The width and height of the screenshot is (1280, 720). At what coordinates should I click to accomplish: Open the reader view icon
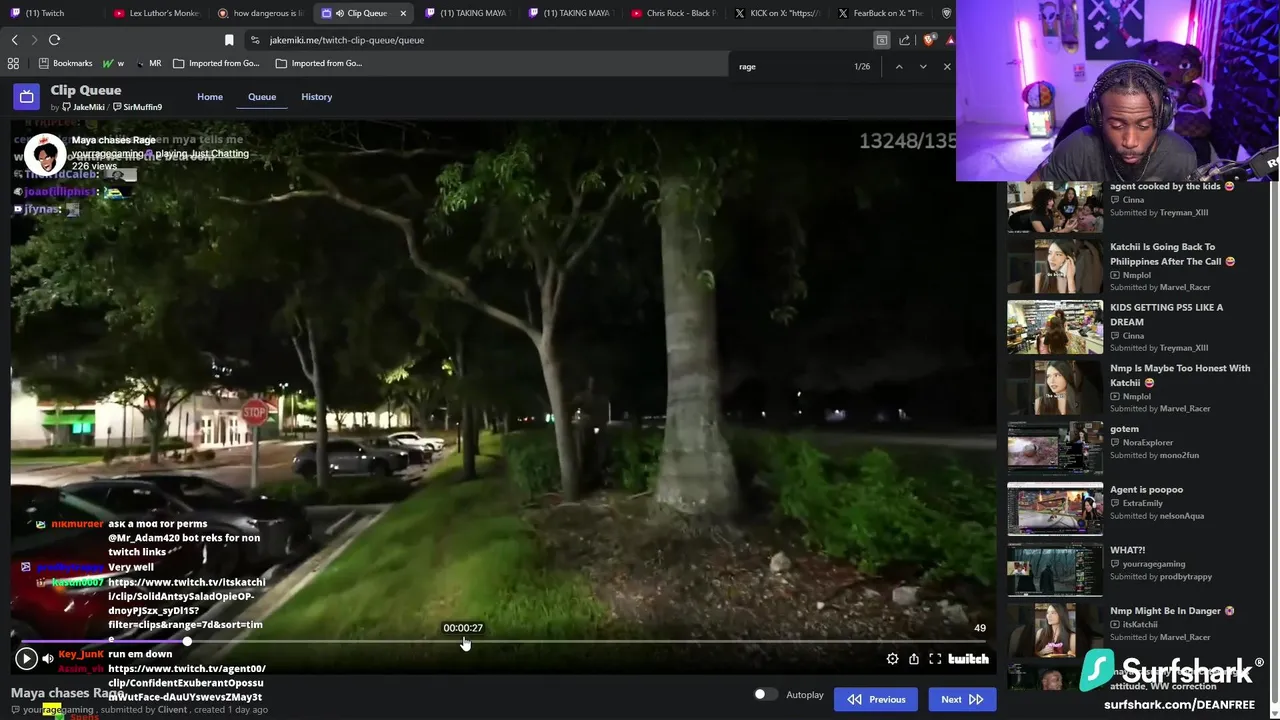point(881,40)
